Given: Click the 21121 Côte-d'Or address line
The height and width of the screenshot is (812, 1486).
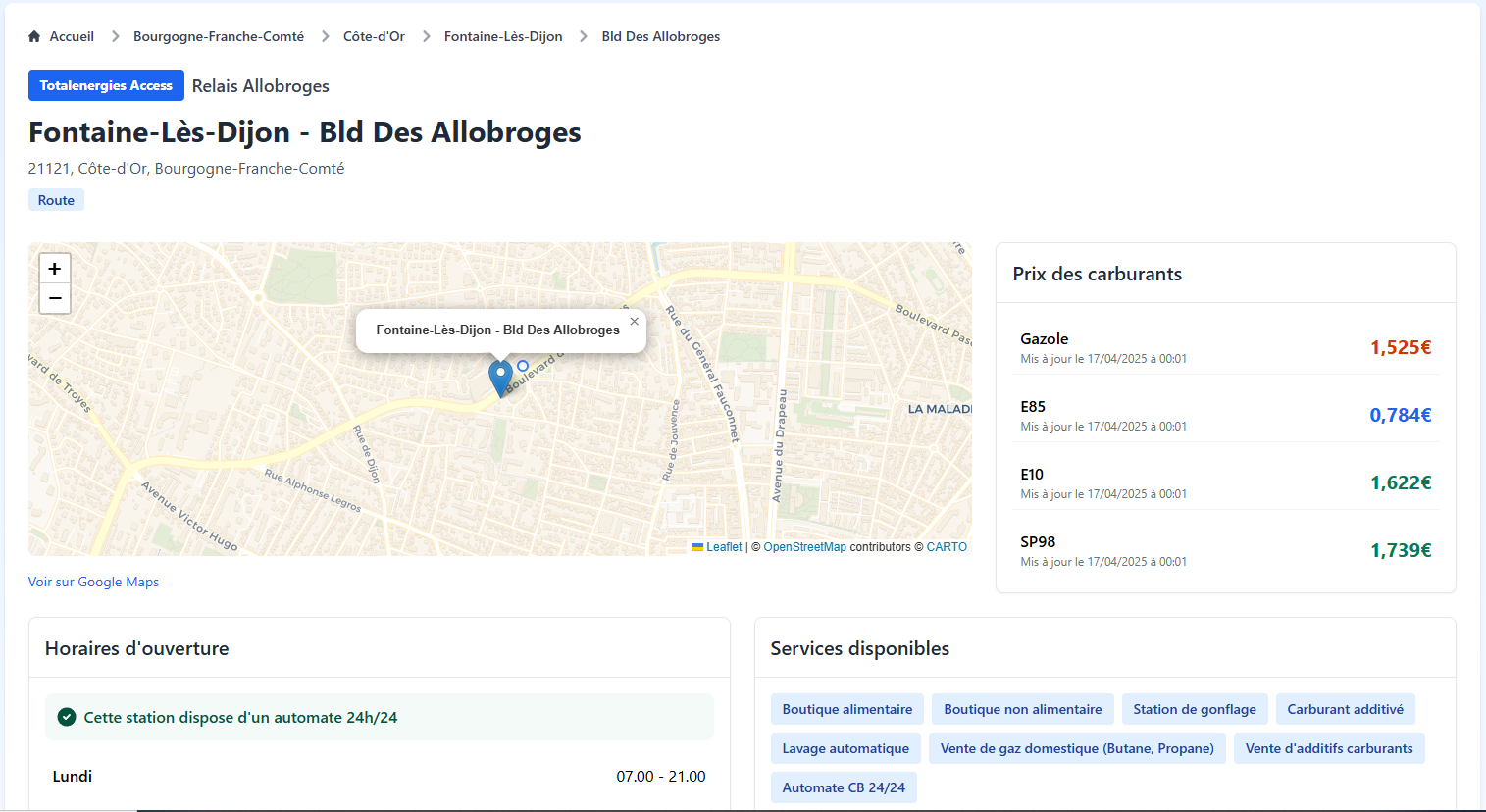Looking at the screenshot, I should [186, 169].
